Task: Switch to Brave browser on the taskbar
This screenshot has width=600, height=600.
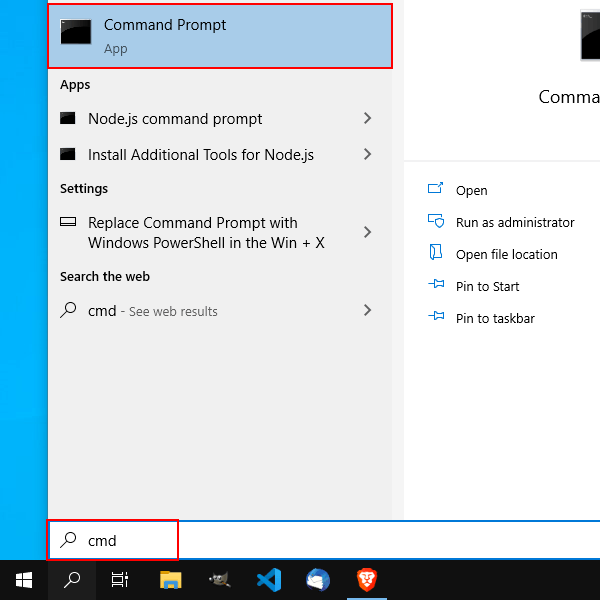Action: pyautogui.click(x=367, y=580)
